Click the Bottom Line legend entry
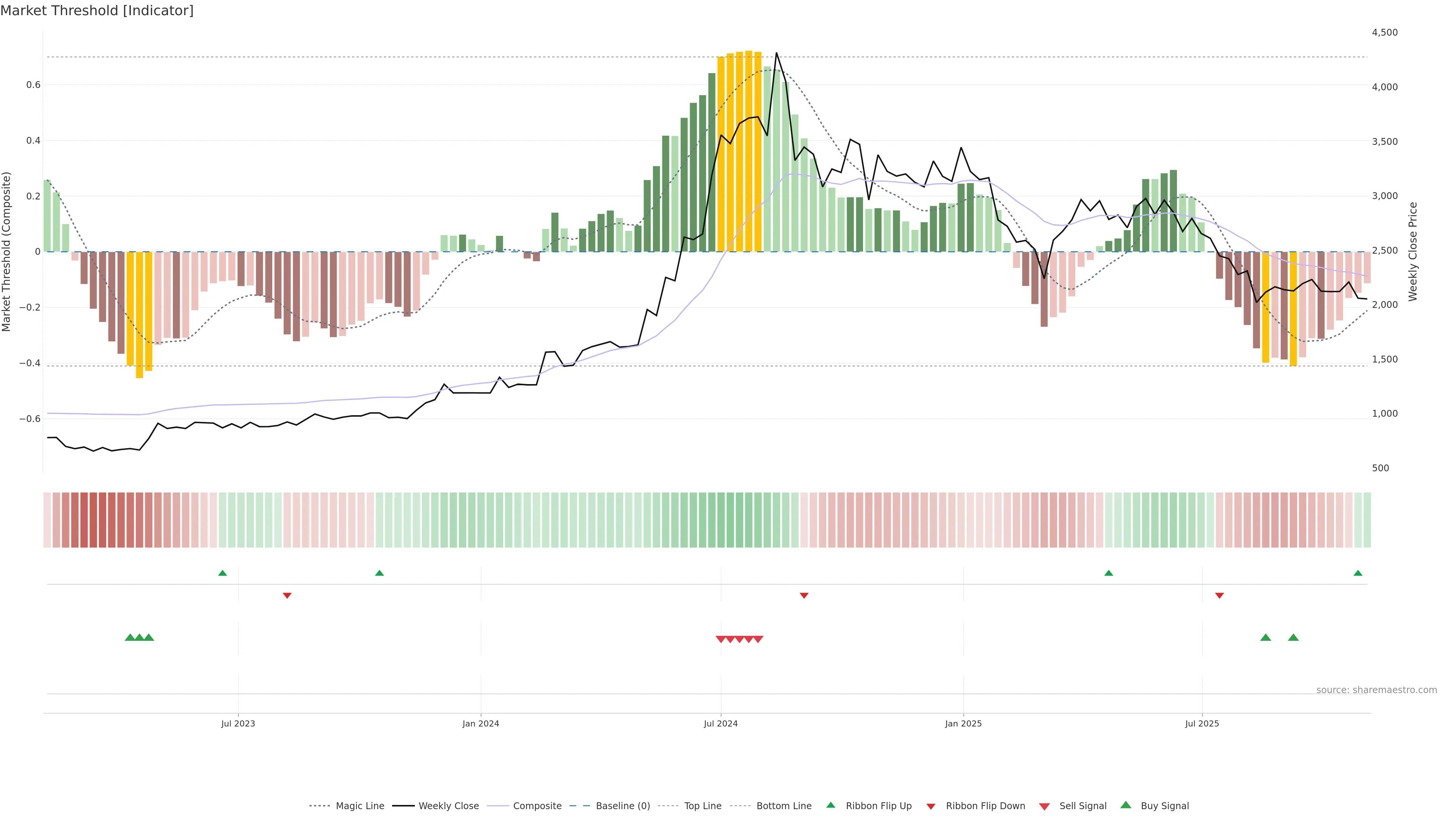Viewport: 1456px width, 819px height. 783,805
